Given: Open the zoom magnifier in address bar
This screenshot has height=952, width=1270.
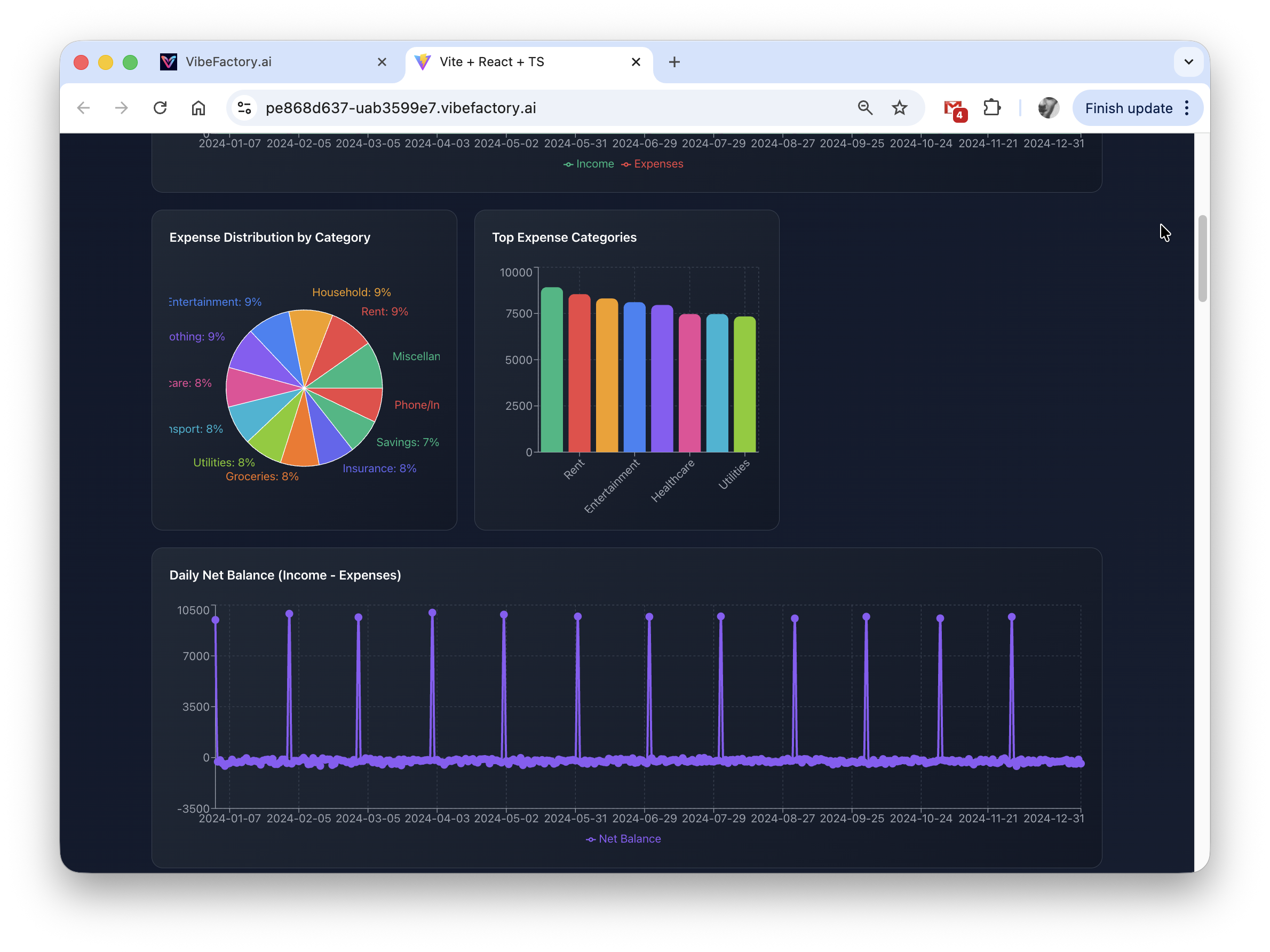Looking at the screenshot, I should (x=865, y=108).
